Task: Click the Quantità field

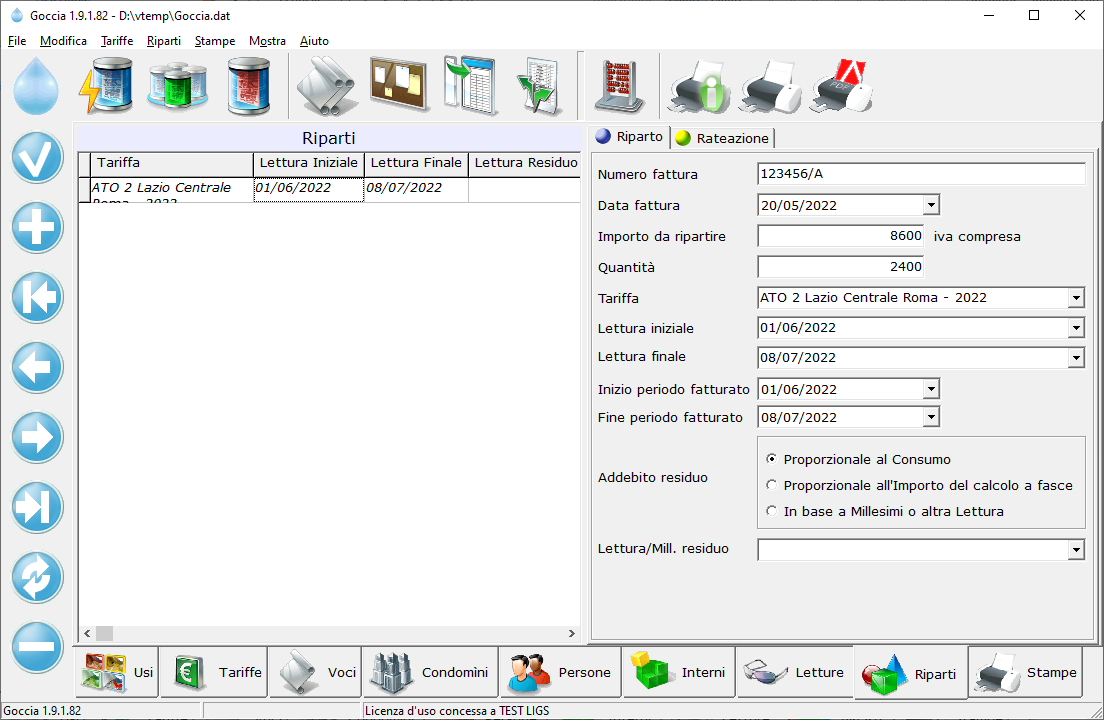Action: [841, 267]
